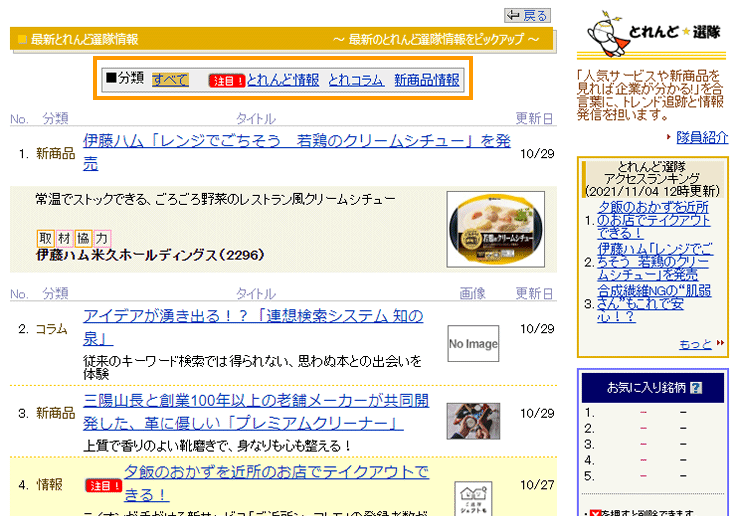
Task: Click the とれんど選隊 mascot logo
Action: point(651,33)
